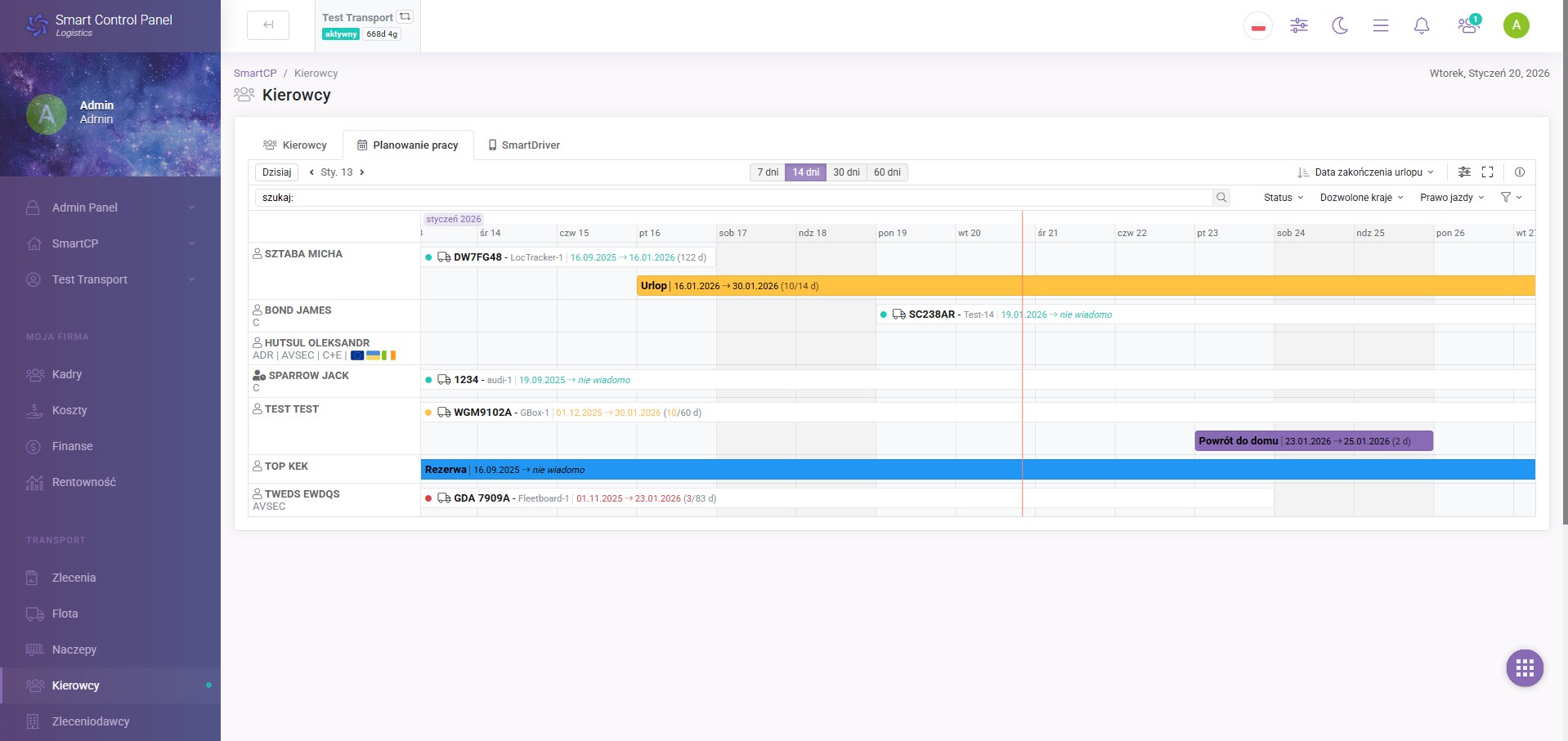The image size is (1568, 741).
Task: Expand the Admin Panel sidebar menu
Action: (110, 208)
